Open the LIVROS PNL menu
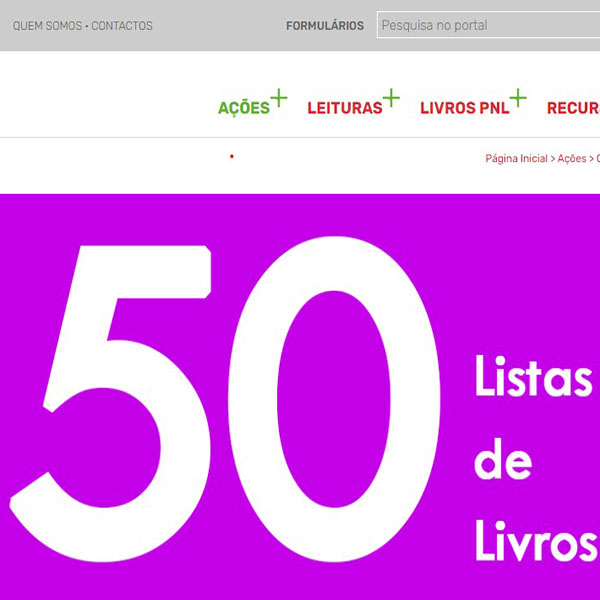 (464, 108)
